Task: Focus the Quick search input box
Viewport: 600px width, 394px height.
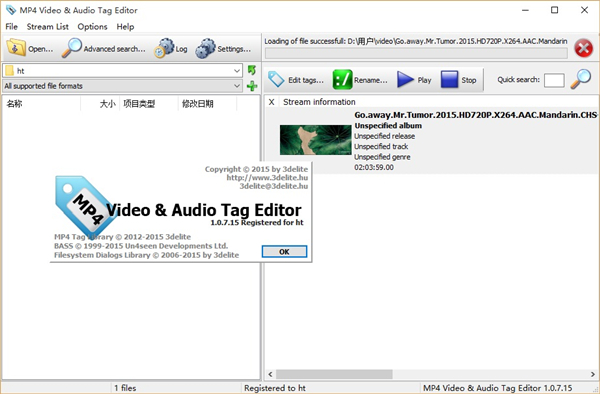Action: (x=554, y=80)
